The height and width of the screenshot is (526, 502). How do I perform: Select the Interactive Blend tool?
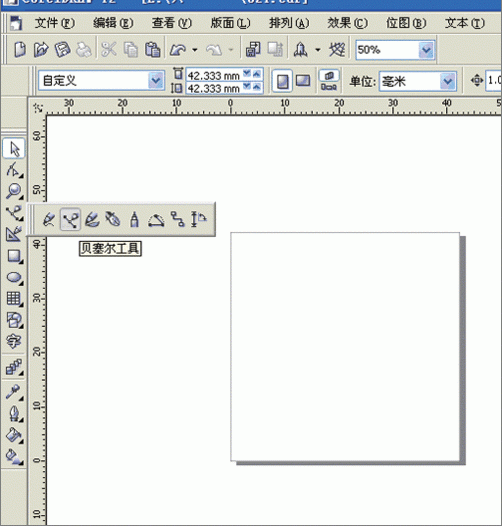click(x=14, y=367)
